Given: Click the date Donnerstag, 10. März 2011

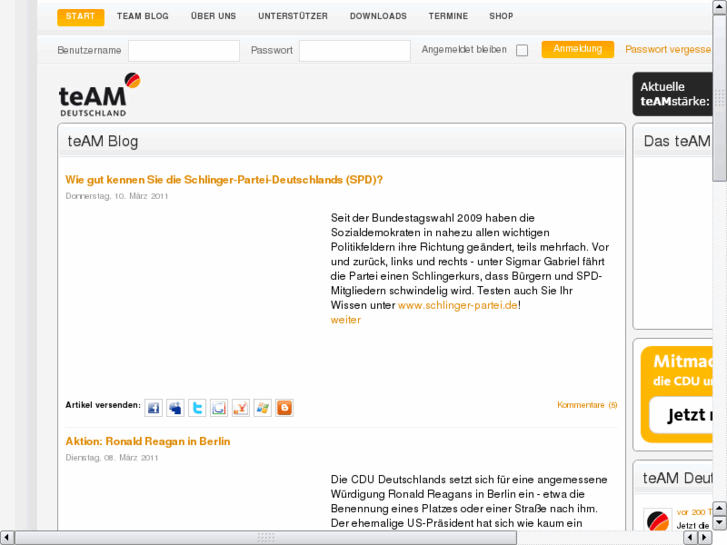Looking at the screenshot, I should [x=117, y=196].
